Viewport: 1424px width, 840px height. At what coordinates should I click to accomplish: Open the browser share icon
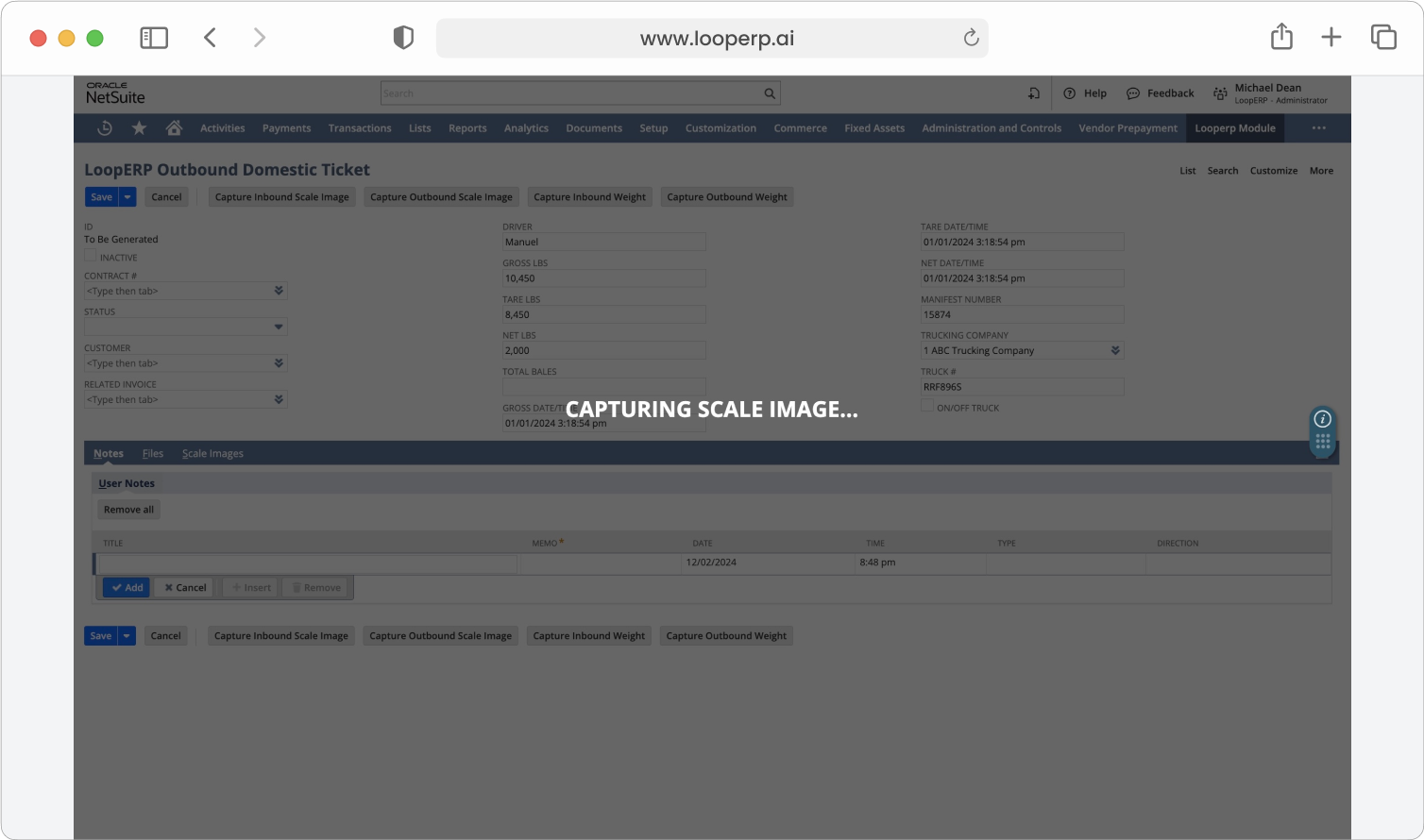coord(1281,37)
